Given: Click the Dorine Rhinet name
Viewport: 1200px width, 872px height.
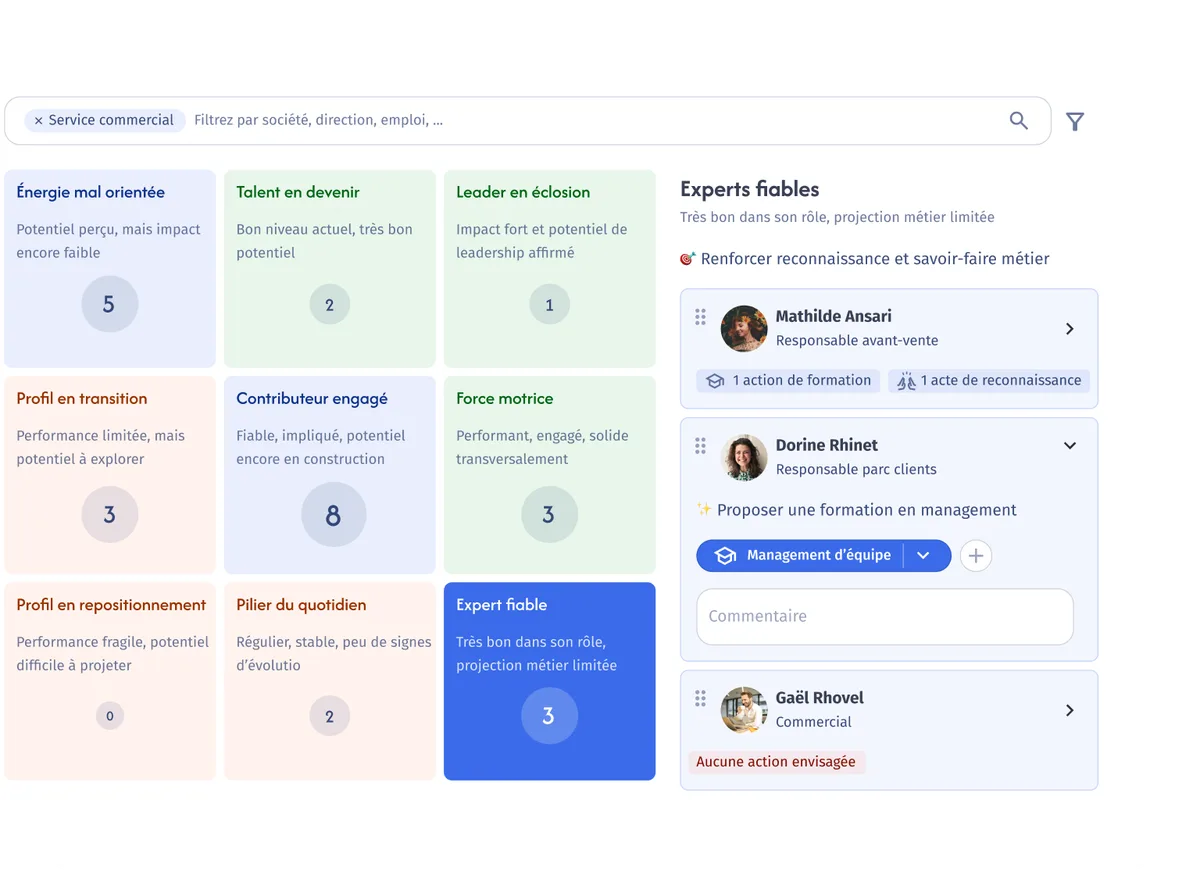Looking at the screenshot, I should pyautogui.click(x=827, y=445).
